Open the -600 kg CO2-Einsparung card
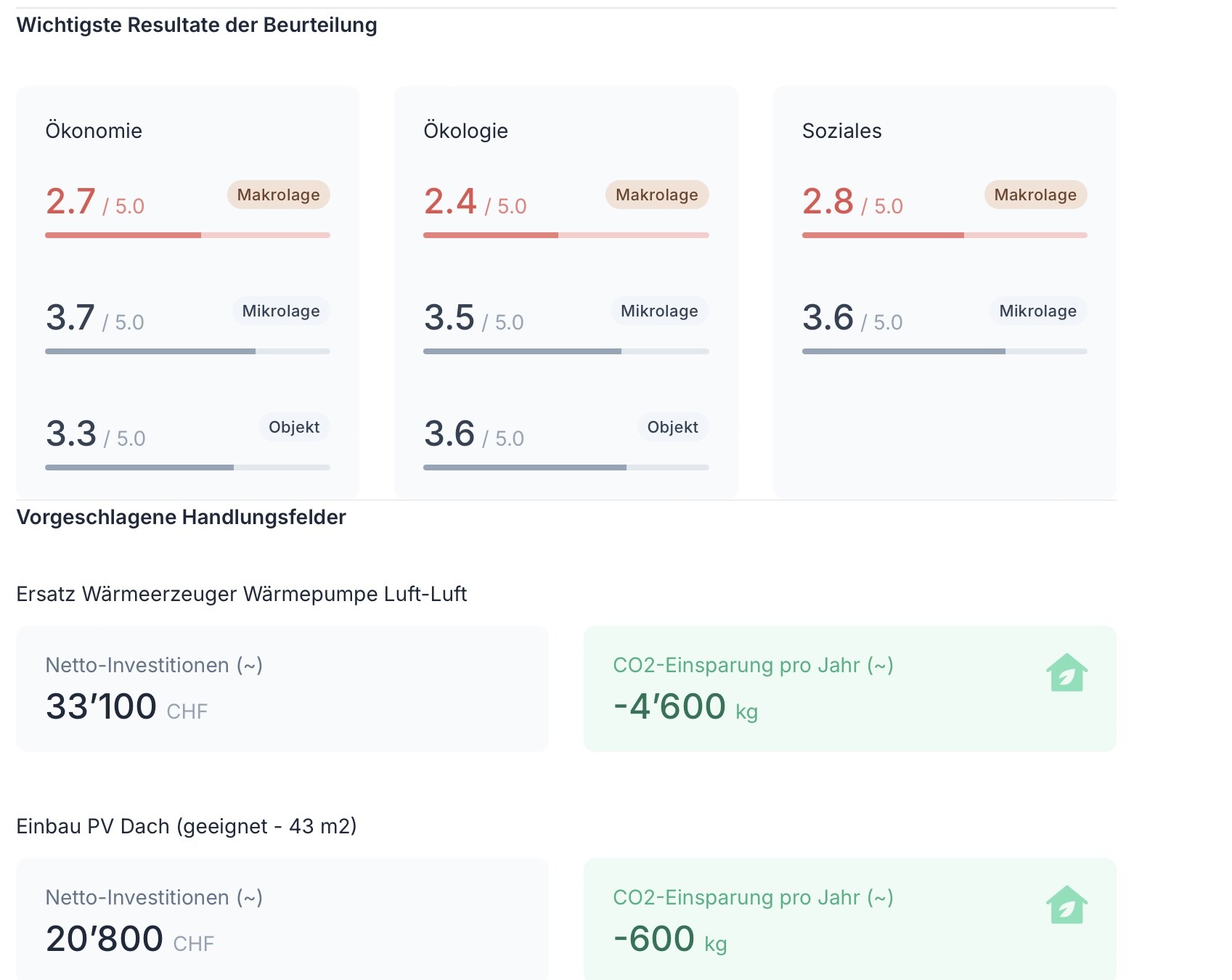This screenshot has height=980, width=1232. pos(850,919)
